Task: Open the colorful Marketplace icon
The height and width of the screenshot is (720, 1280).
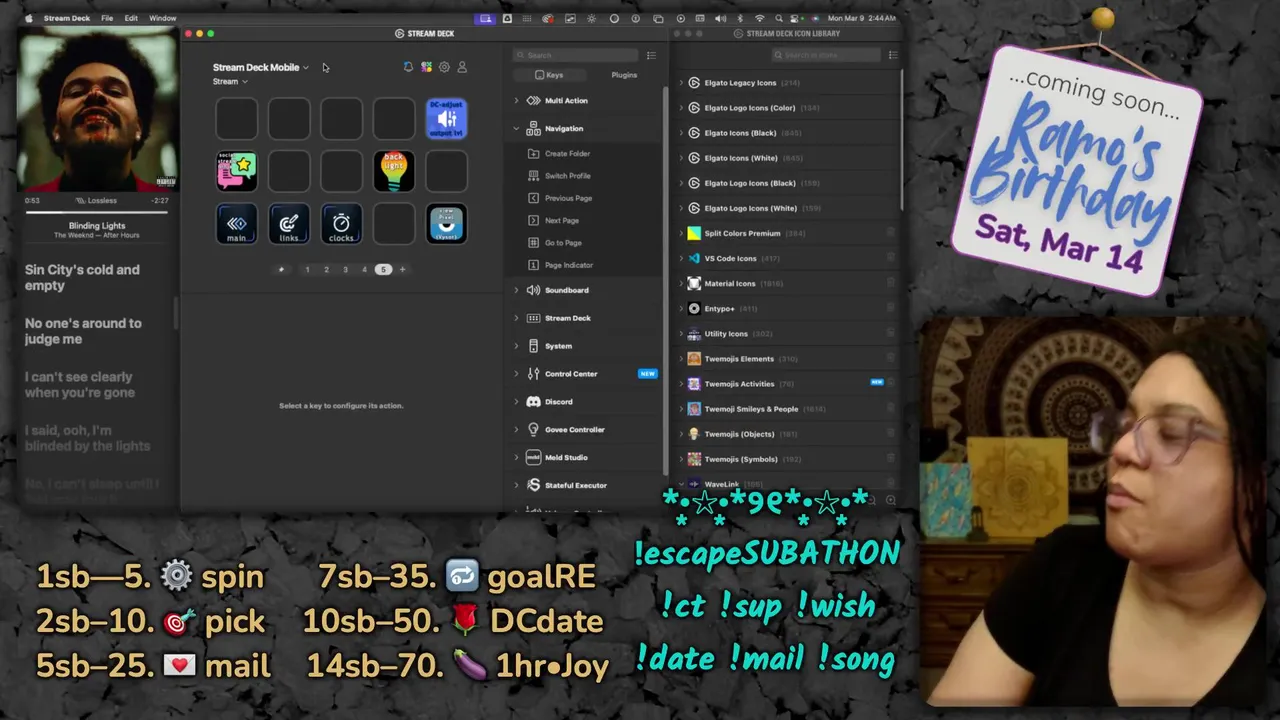Action: [426, 67]
